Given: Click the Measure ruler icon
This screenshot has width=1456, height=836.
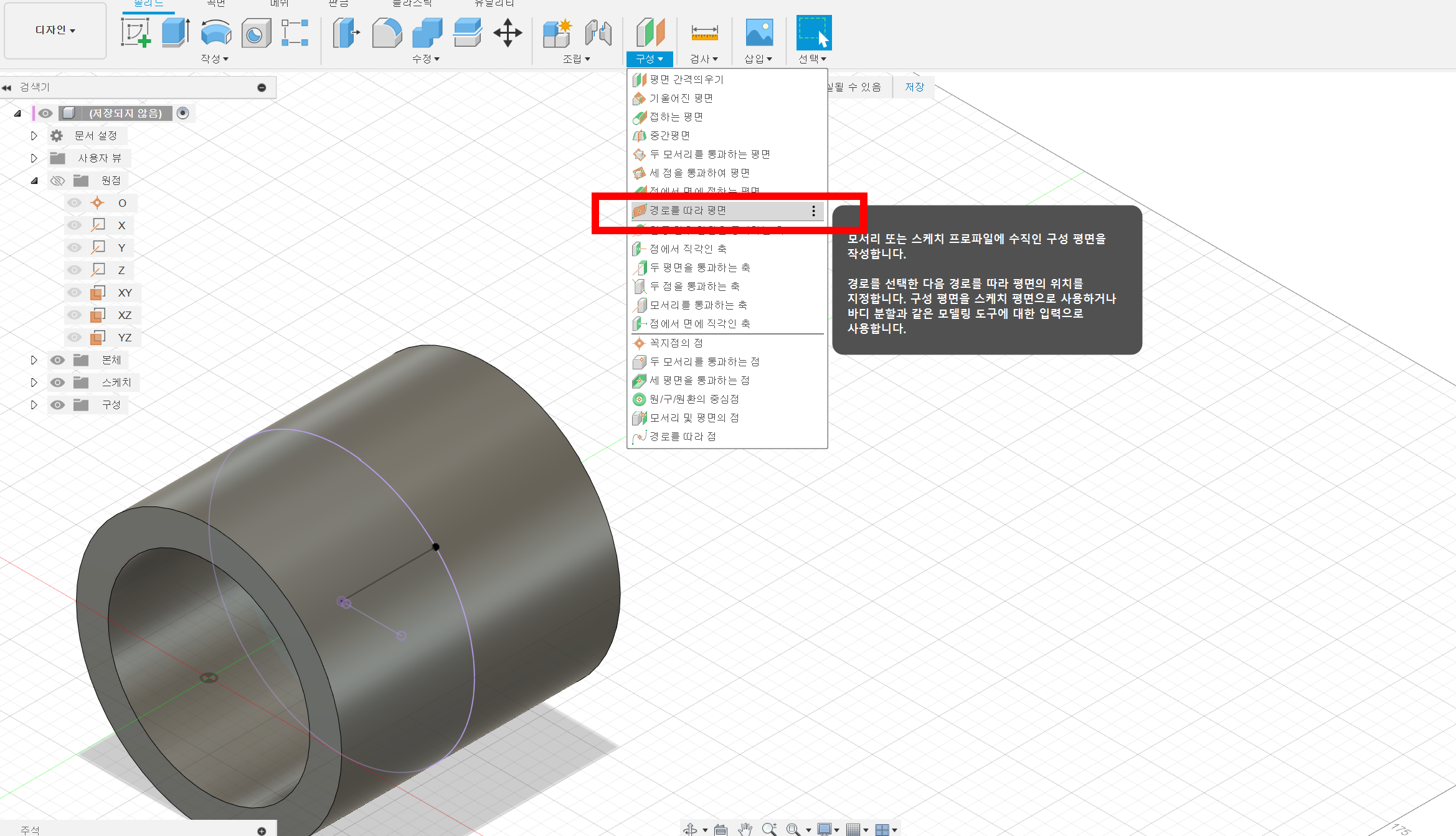Looking at the screenshot, I should point(704,32).
